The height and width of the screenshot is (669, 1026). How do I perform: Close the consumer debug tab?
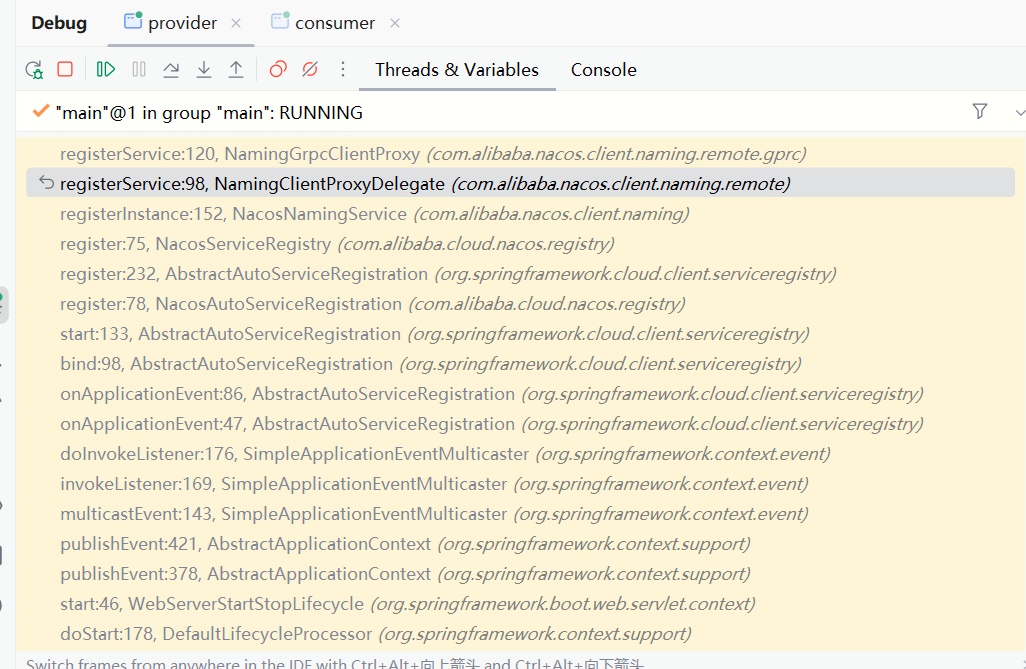(x=395, y=23)
